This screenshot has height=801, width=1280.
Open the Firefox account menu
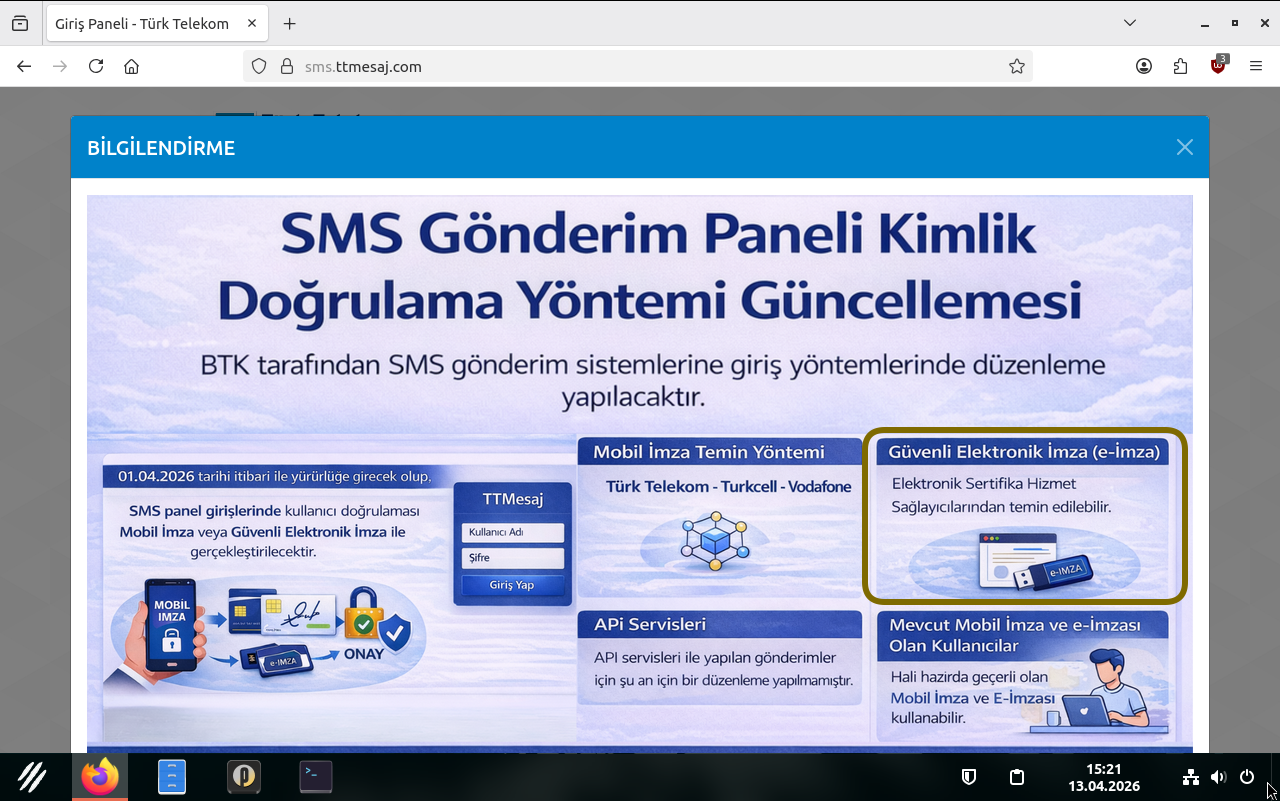pyautogui.click(x=1144, y=67)
